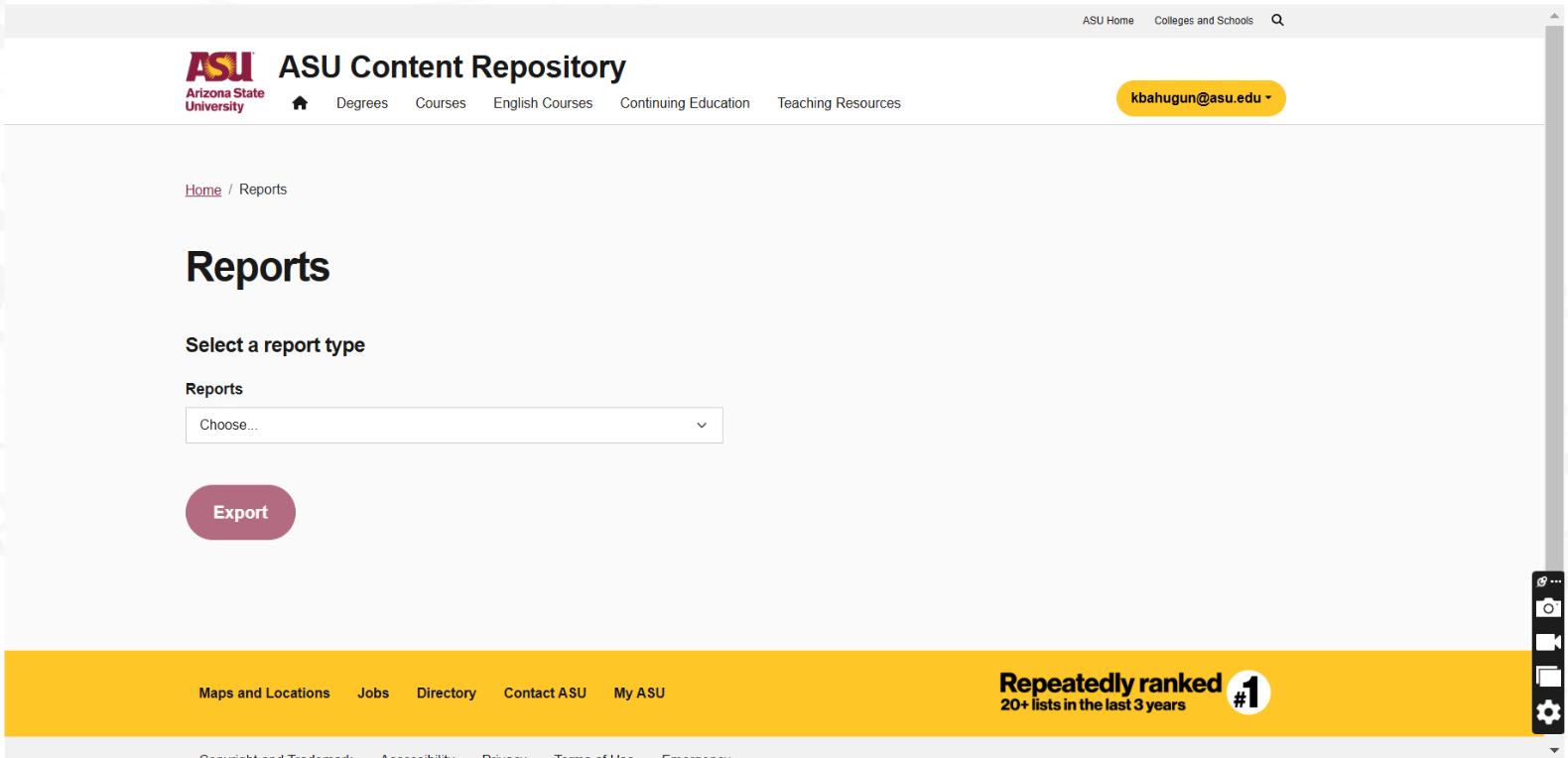Click the Export button
The height and width of the screenshot is (758, 1568).
pyautogui.click(x=240, y=512)
